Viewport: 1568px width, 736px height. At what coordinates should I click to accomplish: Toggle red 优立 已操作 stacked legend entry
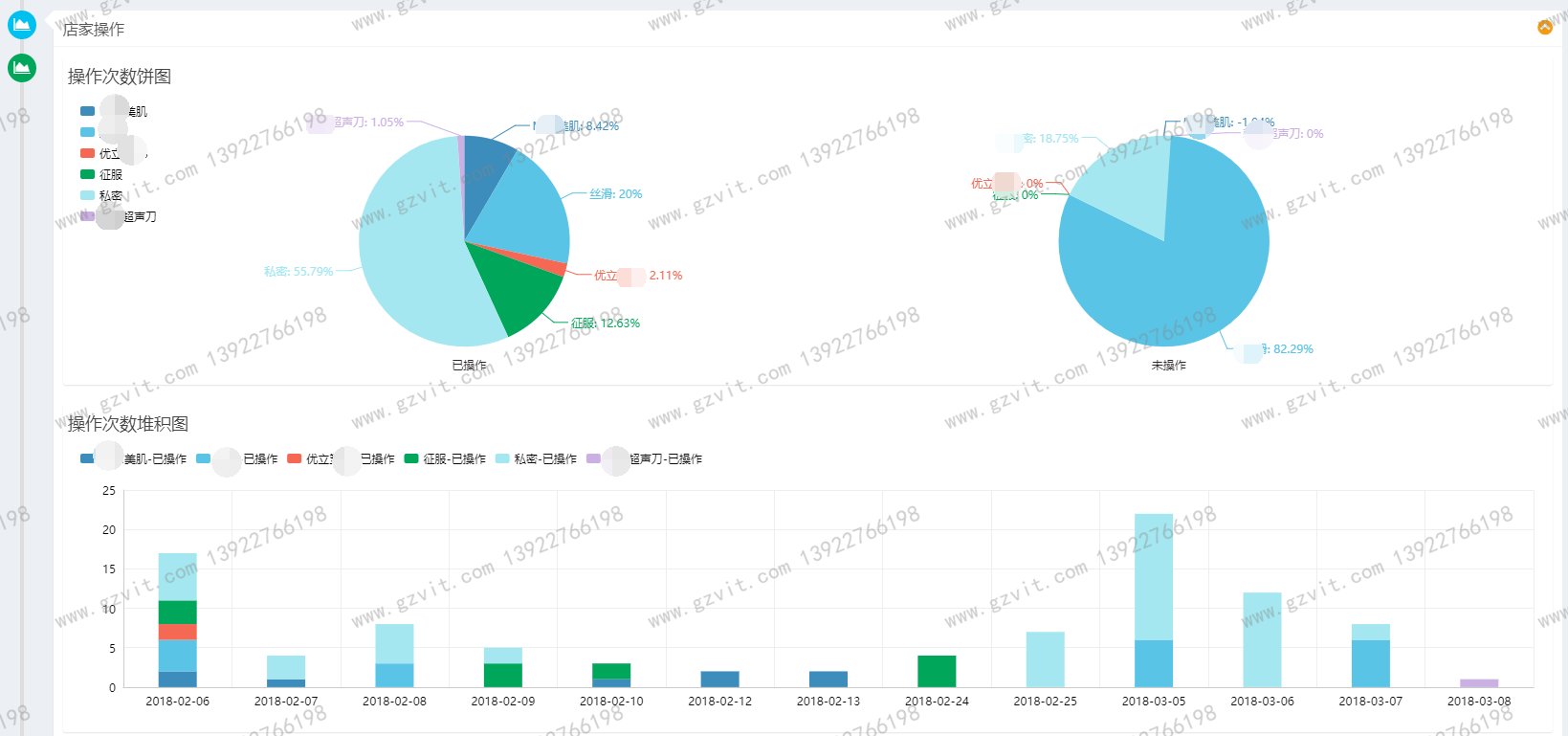coord(341,458)
